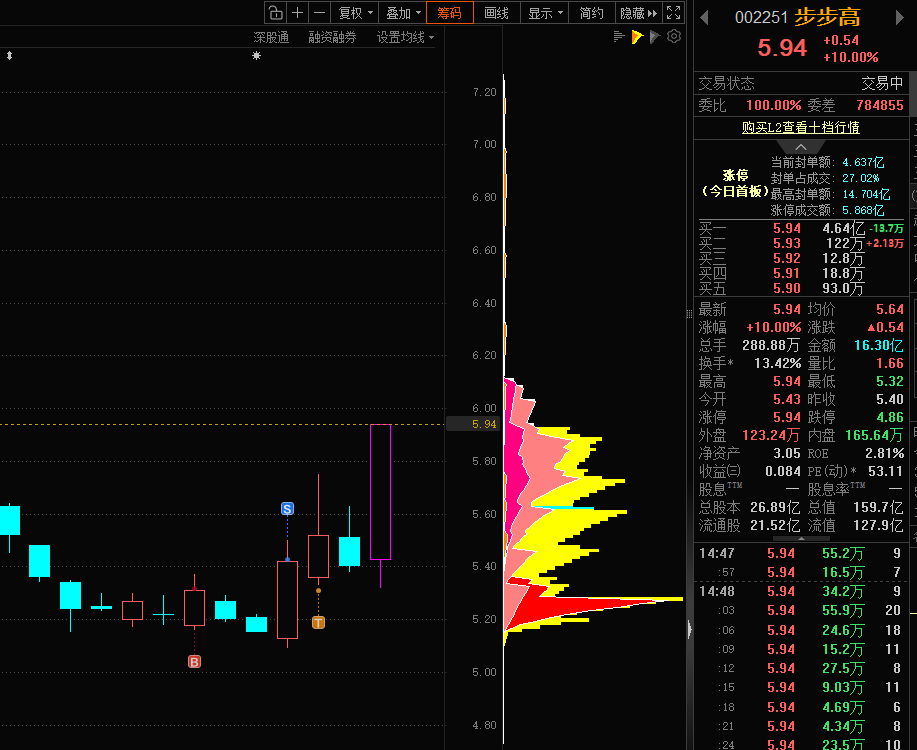Click the unlock padlock icon
This screenshot has height=750, width=917.
click(x=276, y=12)
